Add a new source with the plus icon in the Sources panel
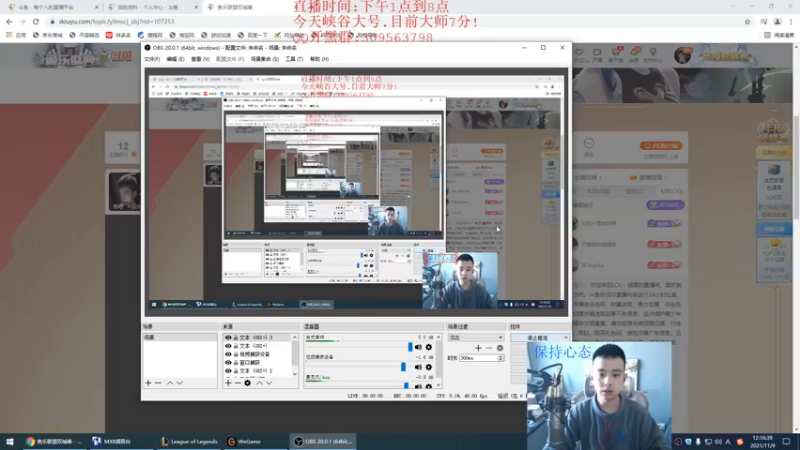Screen dimensions: 800x450 228,383
